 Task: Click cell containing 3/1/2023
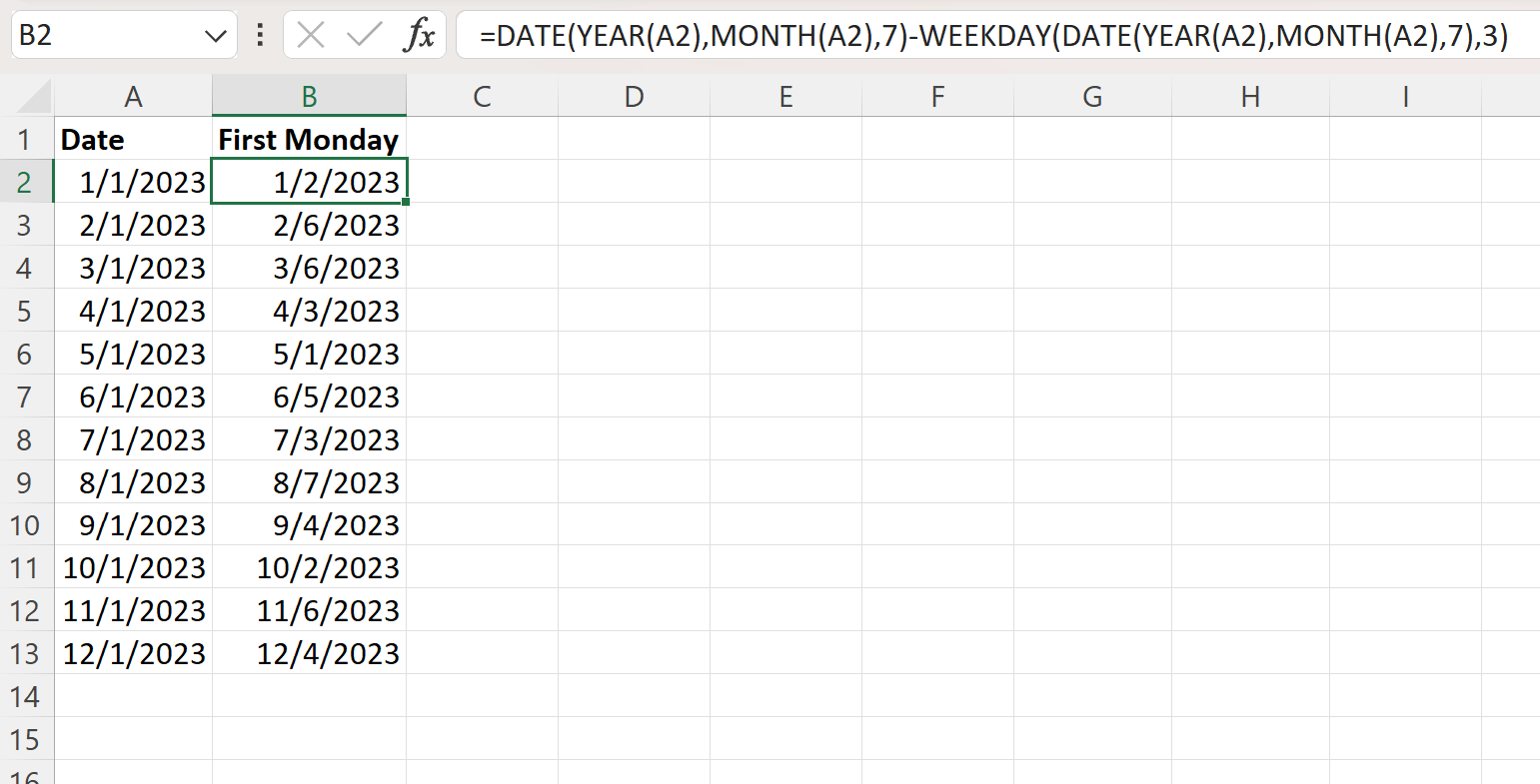133,268
